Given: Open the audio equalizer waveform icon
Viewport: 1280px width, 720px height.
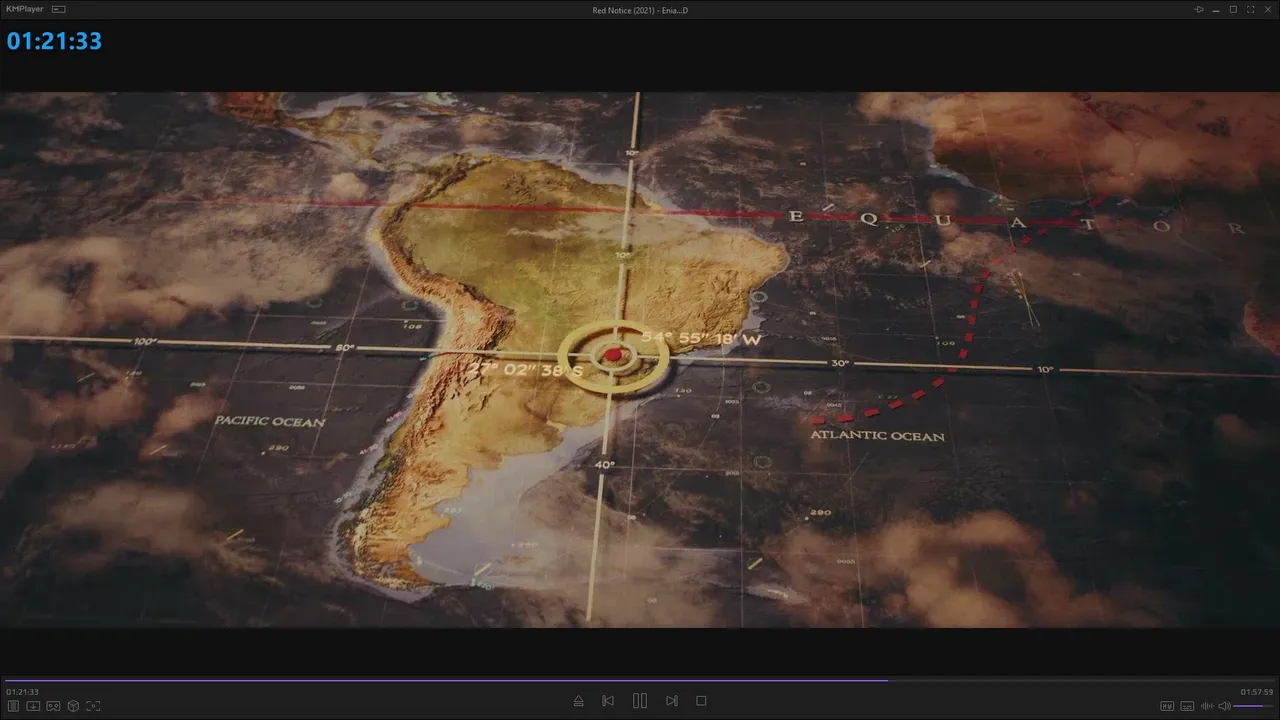Looking at the screenshot, I should coord(1206,706).
